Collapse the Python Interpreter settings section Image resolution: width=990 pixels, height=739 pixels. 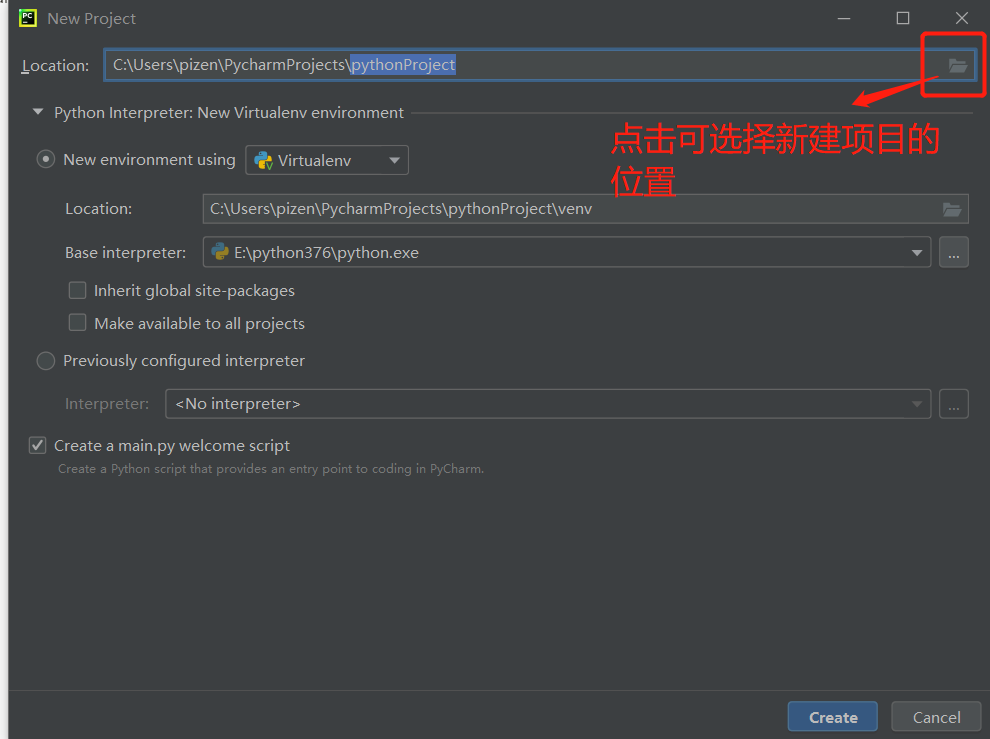pos(36,113)
